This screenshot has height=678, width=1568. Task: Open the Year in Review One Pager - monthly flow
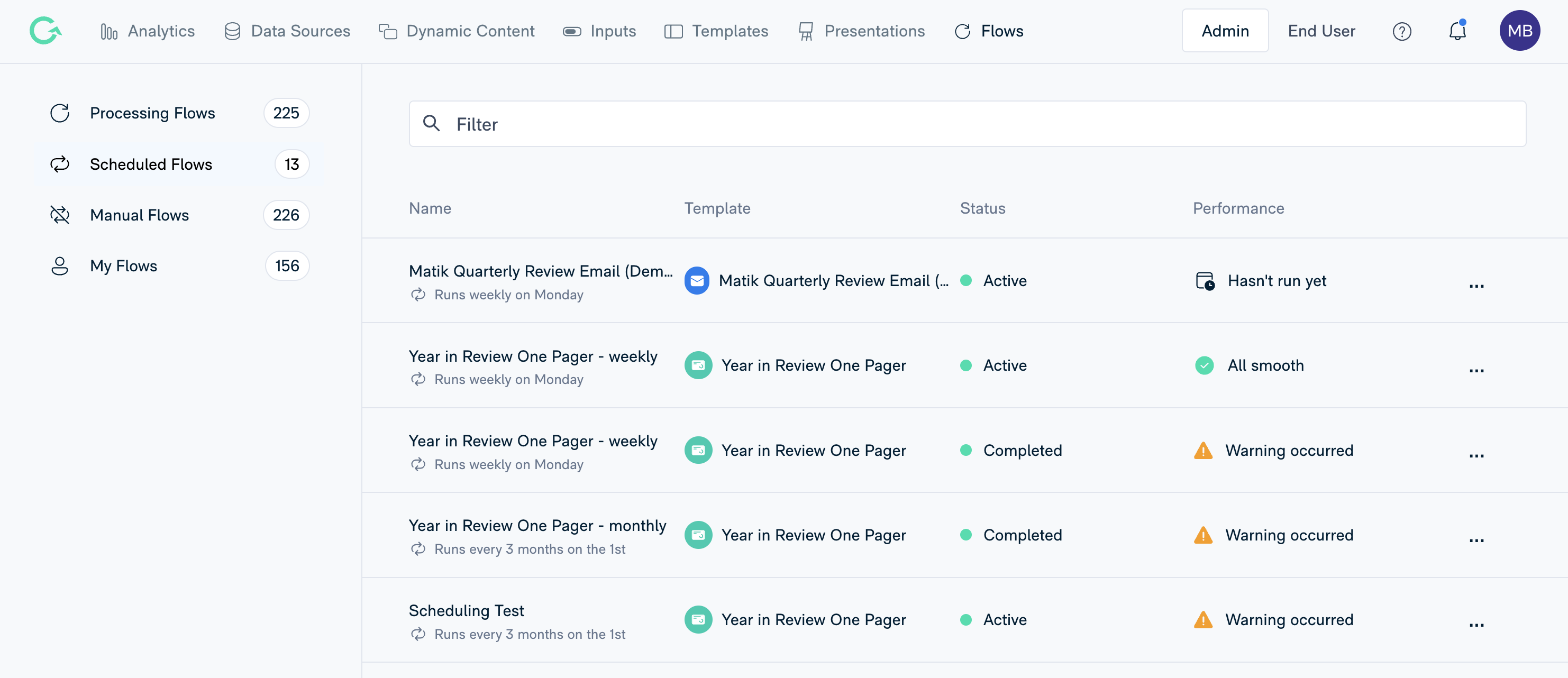point(537,526)
